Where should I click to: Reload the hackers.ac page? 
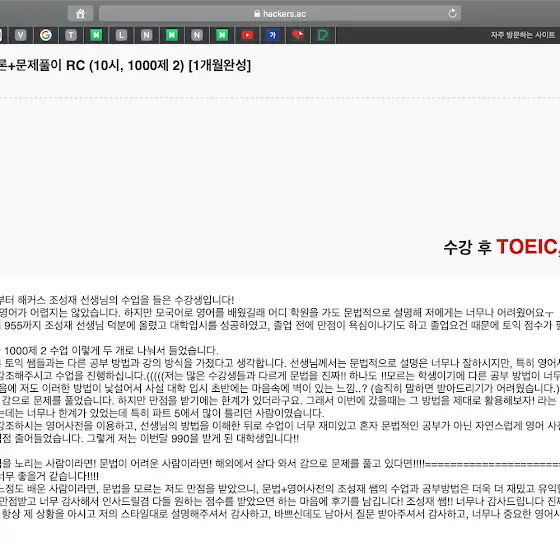click(452, 14)
